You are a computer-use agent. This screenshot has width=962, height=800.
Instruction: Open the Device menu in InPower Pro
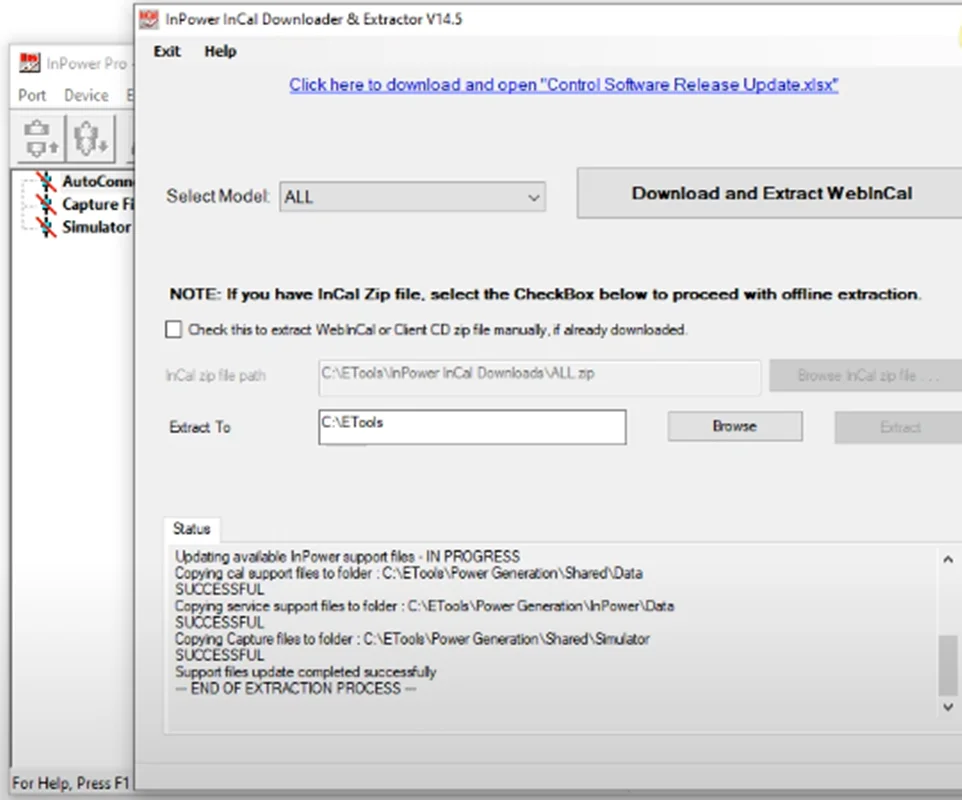tap(87, 95)
